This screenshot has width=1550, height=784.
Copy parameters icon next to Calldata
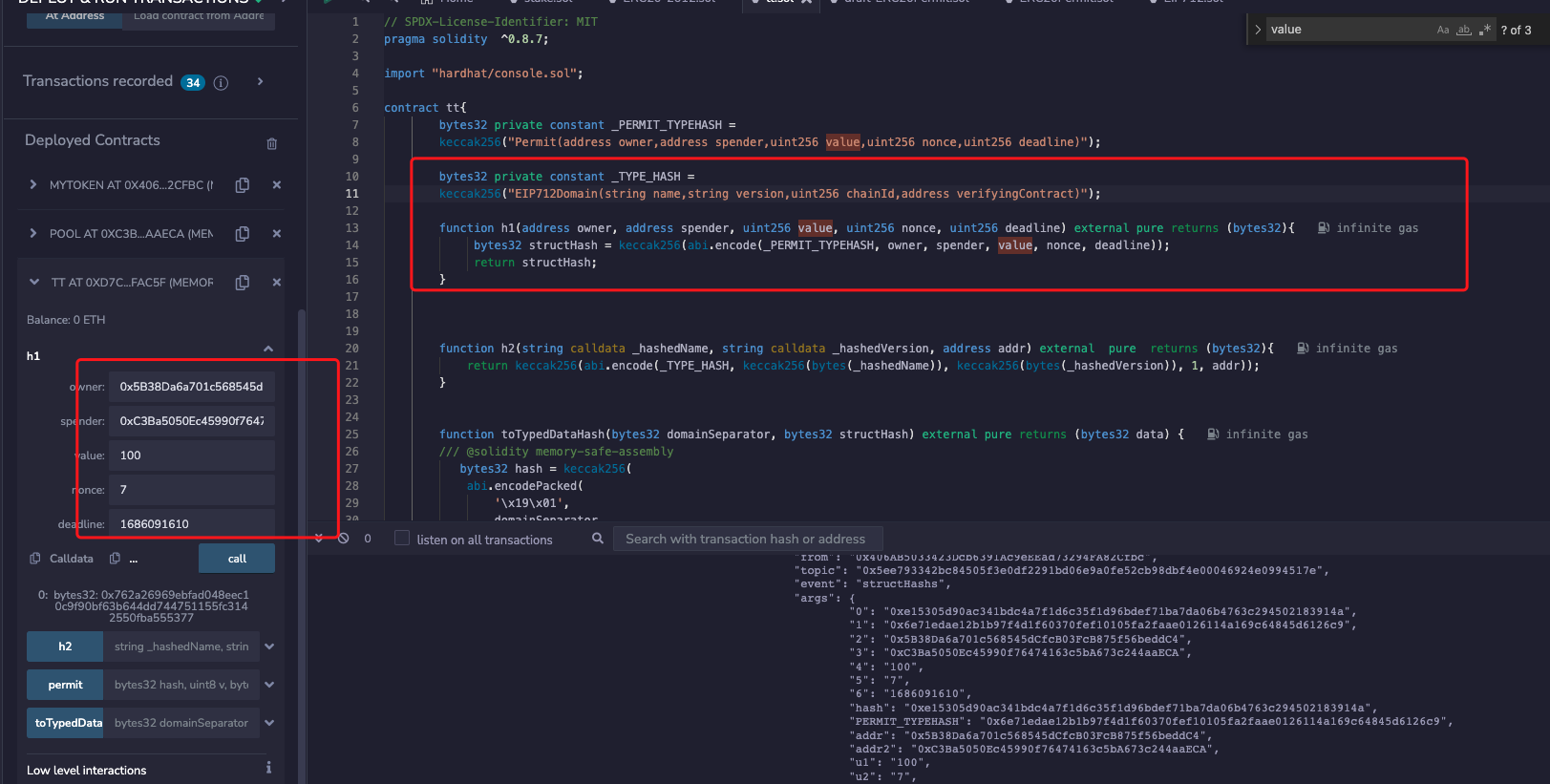point(116,559)
